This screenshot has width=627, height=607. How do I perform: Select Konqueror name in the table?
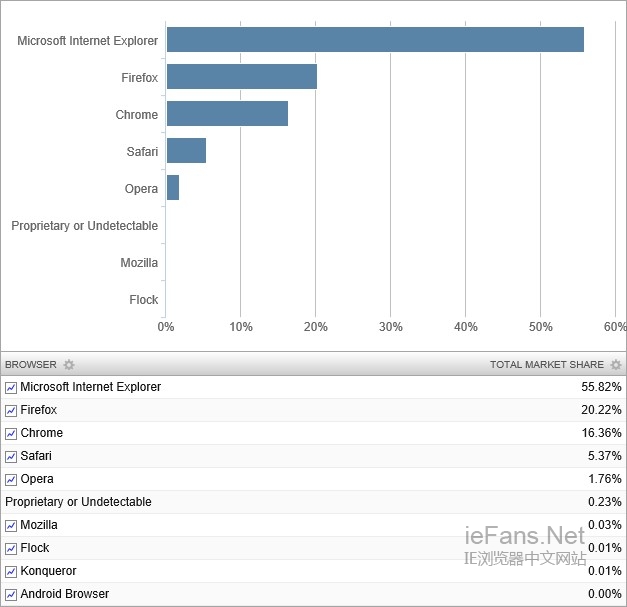(x=48, y=571)
